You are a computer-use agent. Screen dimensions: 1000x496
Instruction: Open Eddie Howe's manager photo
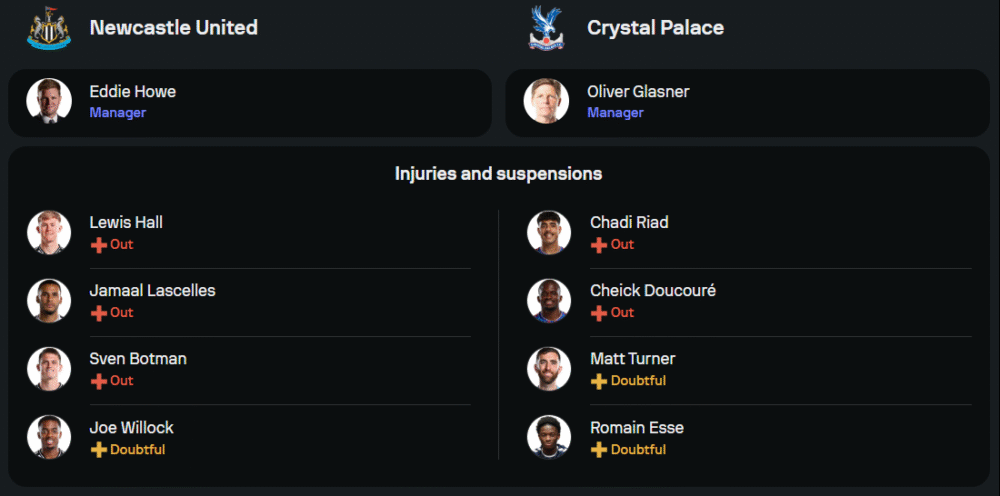pos(49,101)
